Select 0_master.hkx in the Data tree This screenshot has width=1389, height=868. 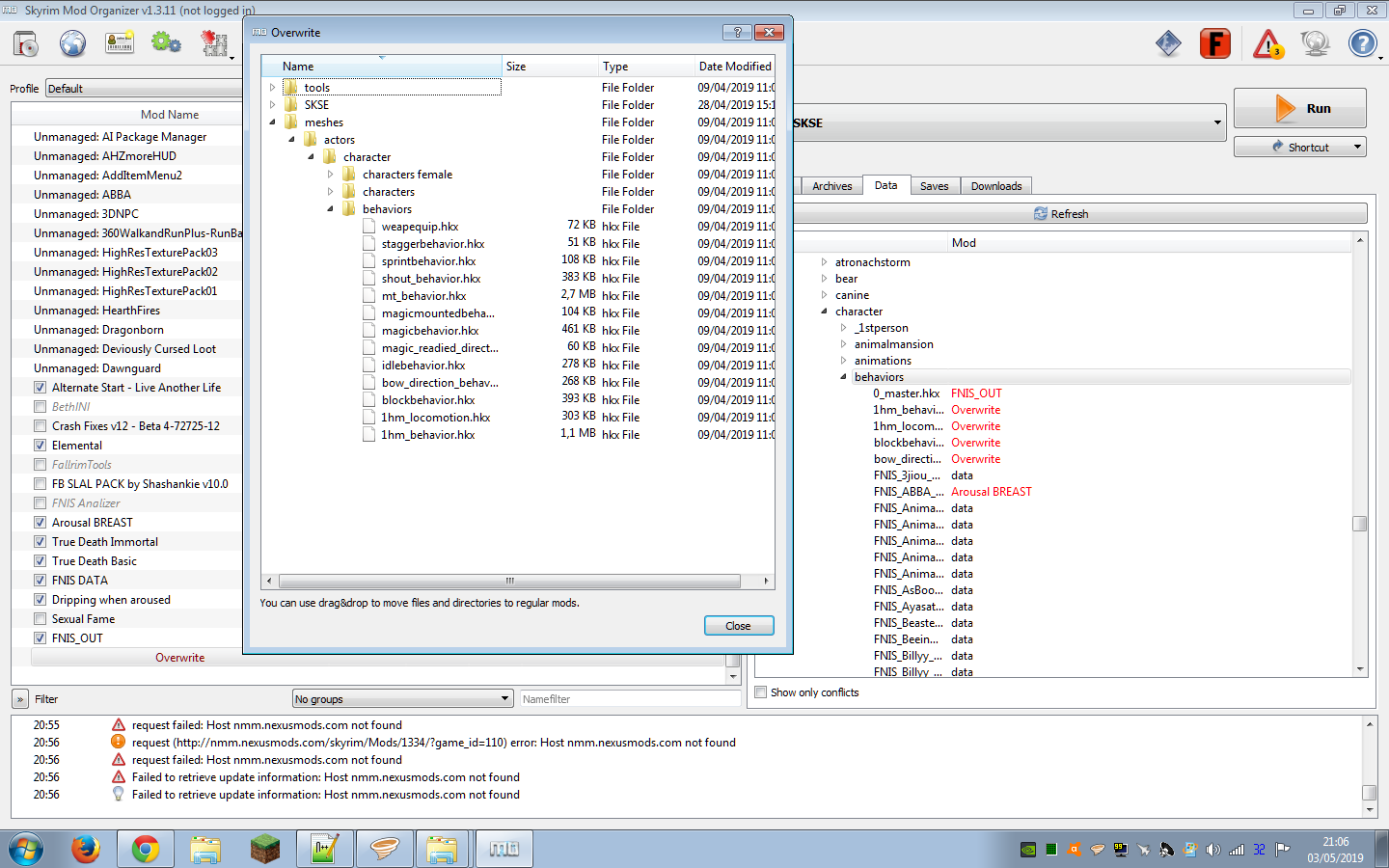907,393
